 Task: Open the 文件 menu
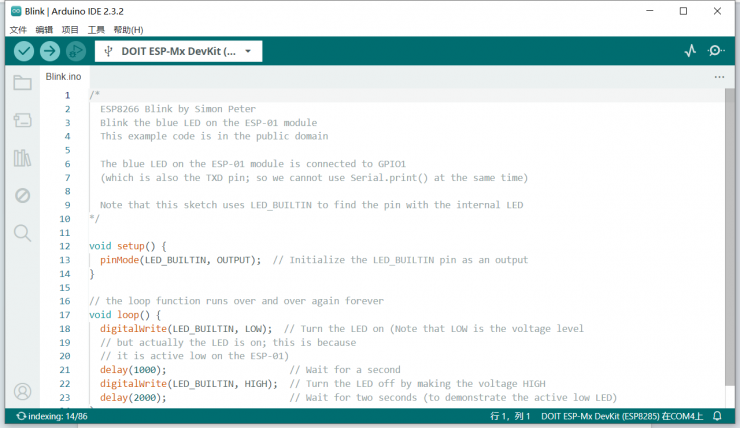click(x=18, y=30)
